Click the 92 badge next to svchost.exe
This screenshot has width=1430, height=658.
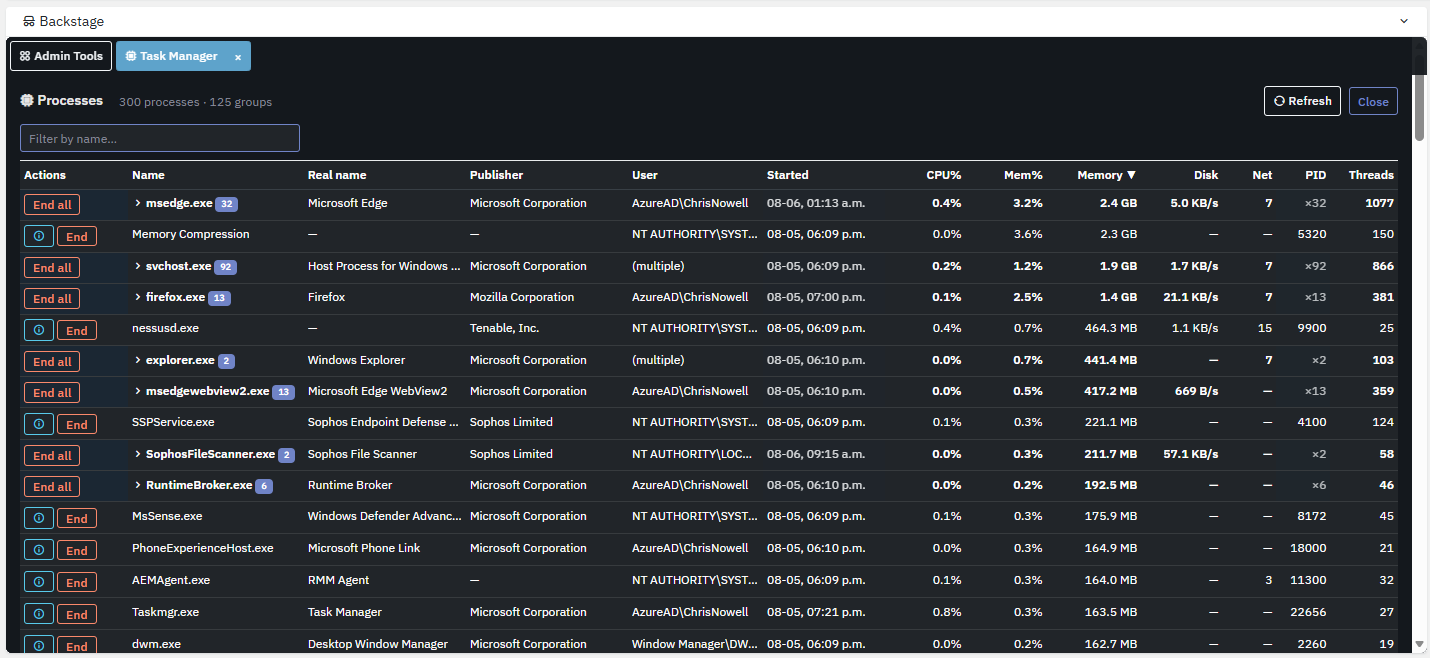click(225, 267)
